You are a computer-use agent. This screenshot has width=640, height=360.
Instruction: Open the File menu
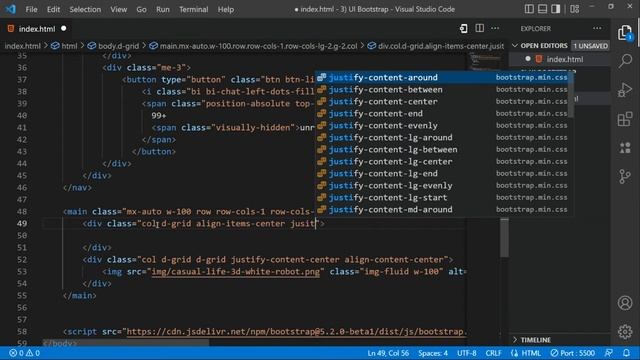point(31,9)
